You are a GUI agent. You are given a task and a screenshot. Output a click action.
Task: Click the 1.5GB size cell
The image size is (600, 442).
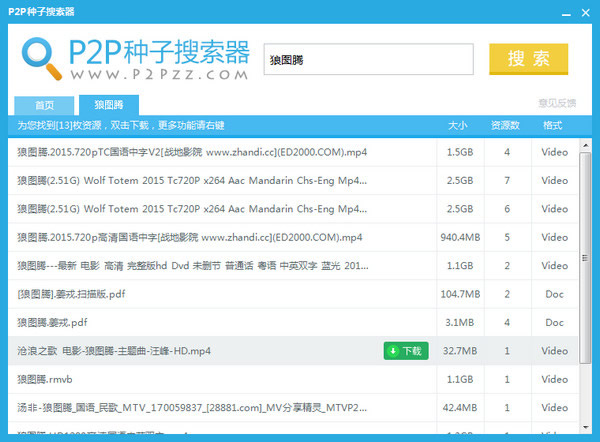[x=460, y=152]
